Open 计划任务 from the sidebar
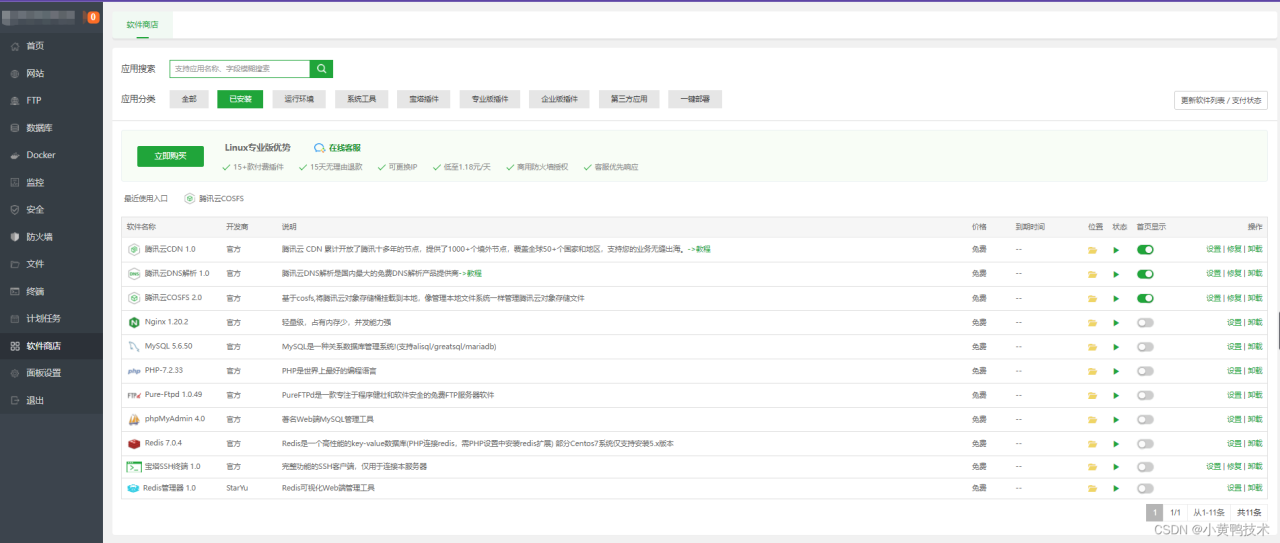The height and width of the screenshot is (543, 1280). point(43,319)
